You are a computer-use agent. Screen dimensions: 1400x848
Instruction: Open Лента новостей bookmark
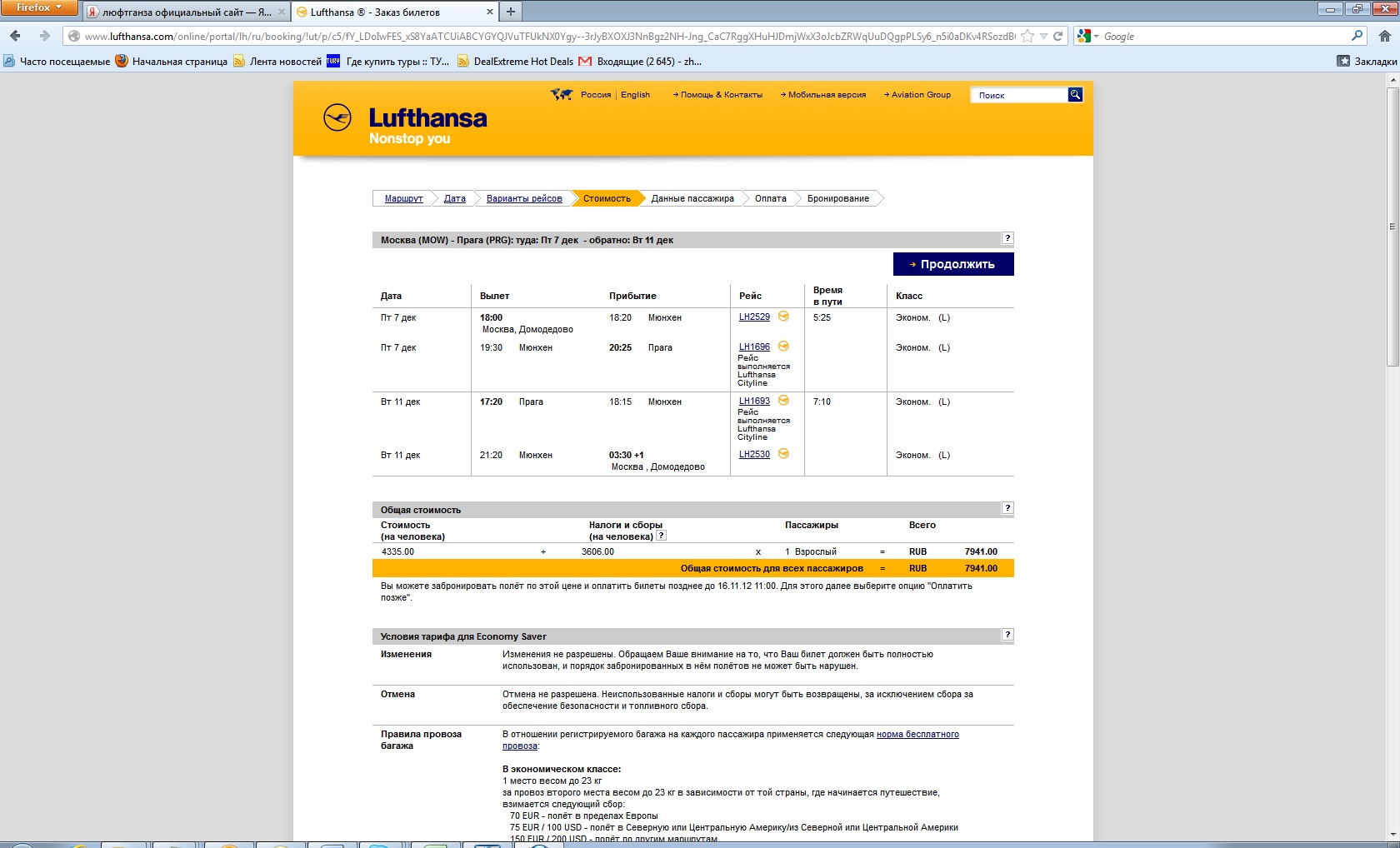point(277,61)
